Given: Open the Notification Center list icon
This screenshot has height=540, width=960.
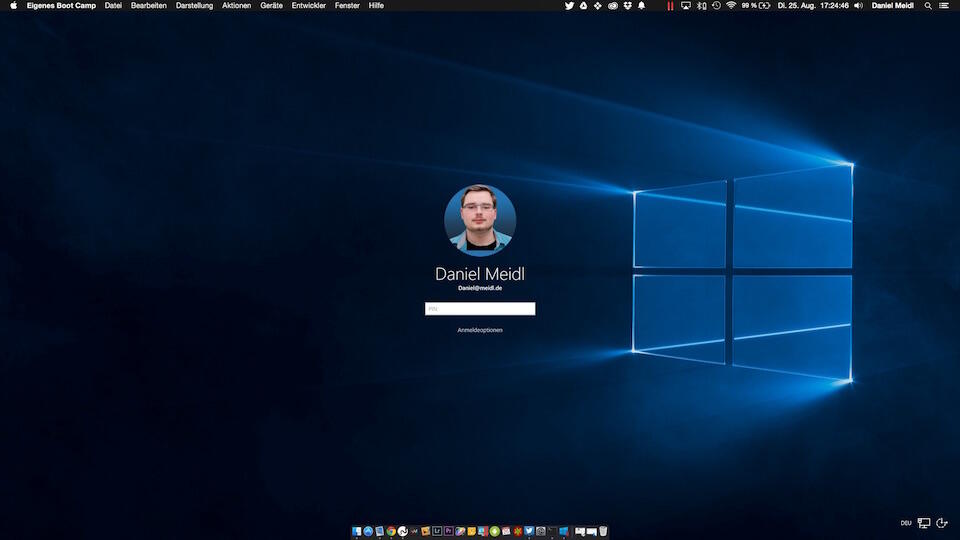Looking at the screenshot, I should pos(944,6).
